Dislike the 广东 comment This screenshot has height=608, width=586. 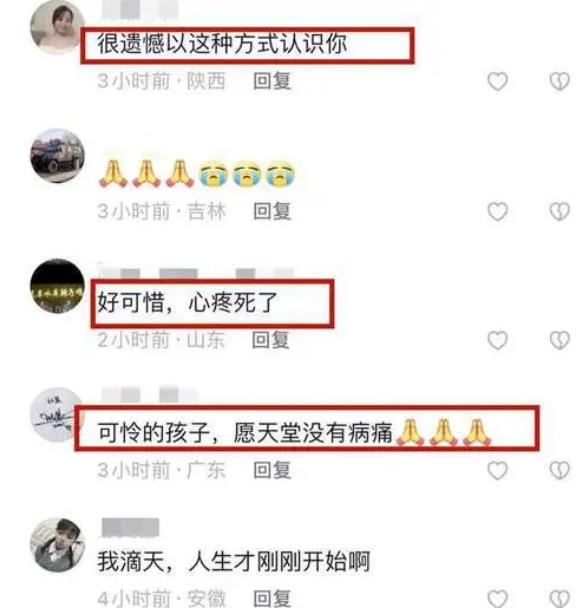click(x=559, y=470)
